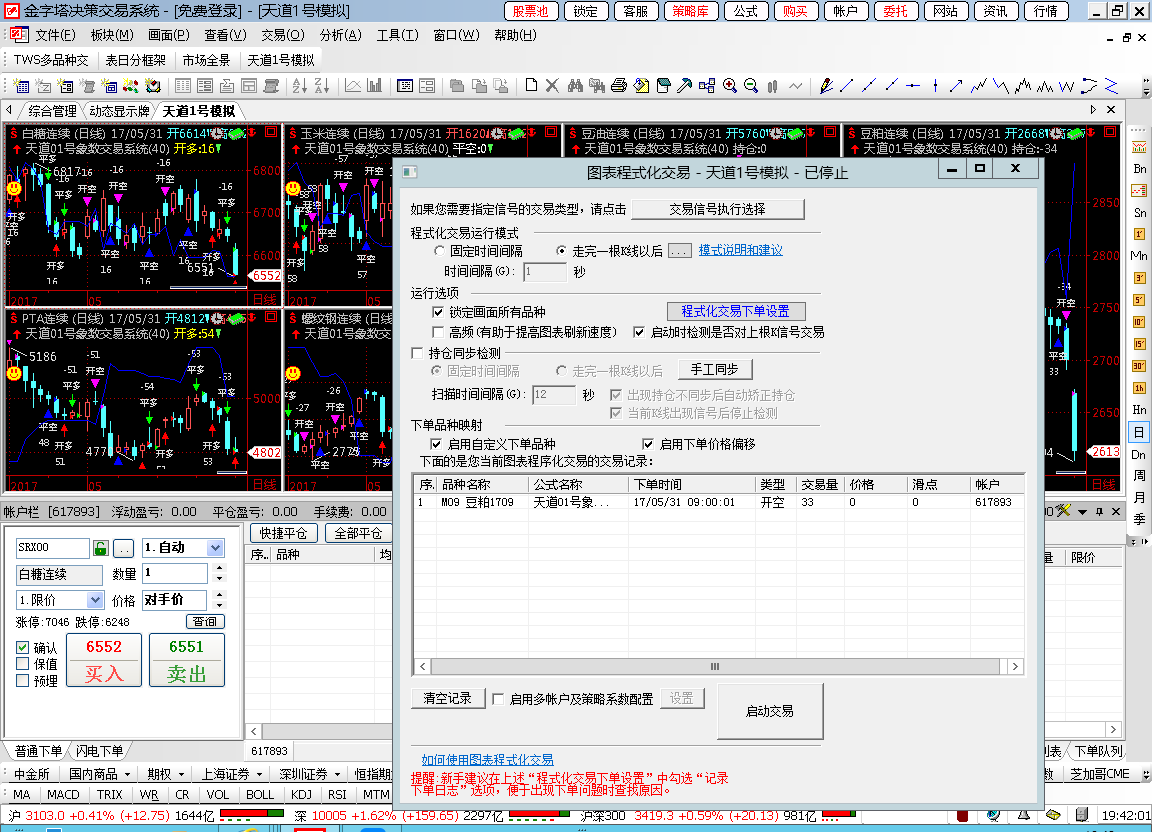Click the pickaxe tool icon in toolbar
The width and height of the screenshot is (1152, 832).
[x=685, y=86]
